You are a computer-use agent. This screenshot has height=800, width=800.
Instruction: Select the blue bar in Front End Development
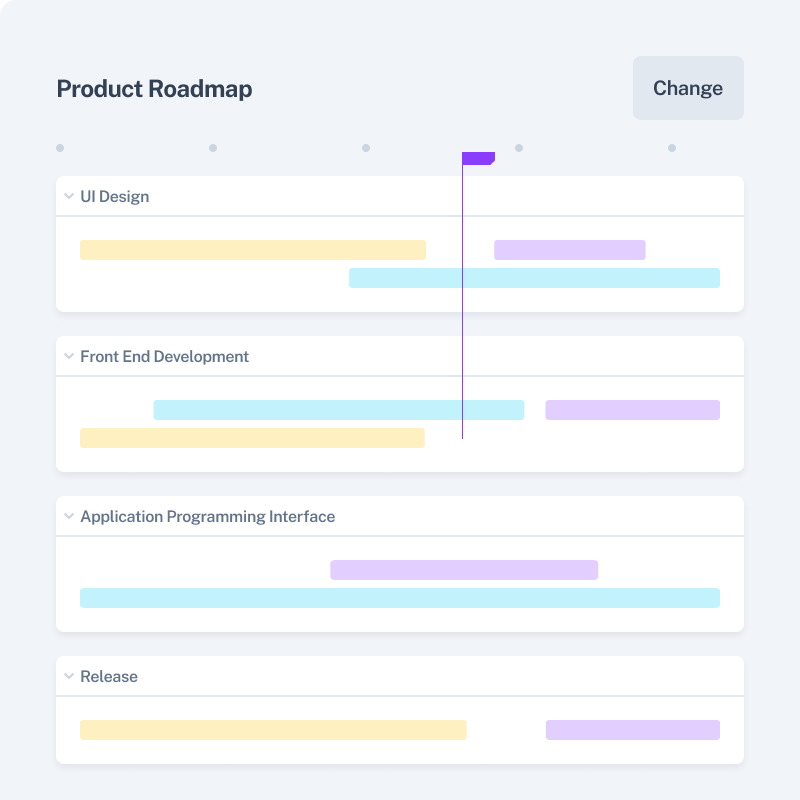point(338,410)
